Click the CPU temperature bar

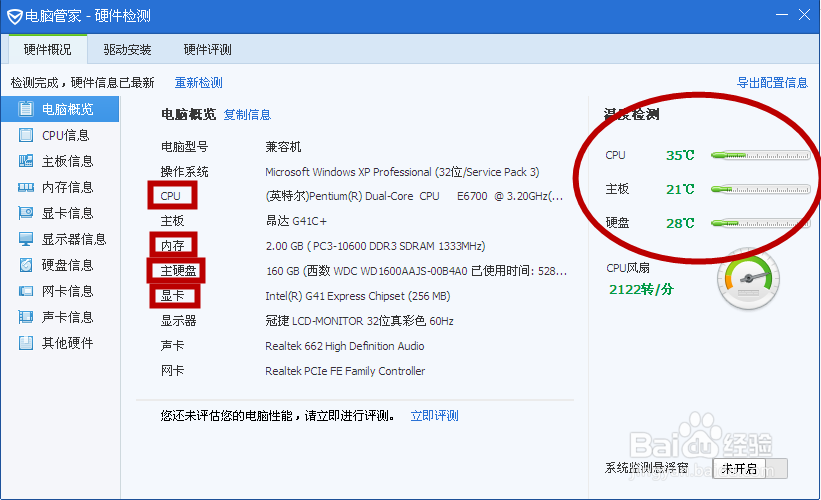click(x=760, y=155)
